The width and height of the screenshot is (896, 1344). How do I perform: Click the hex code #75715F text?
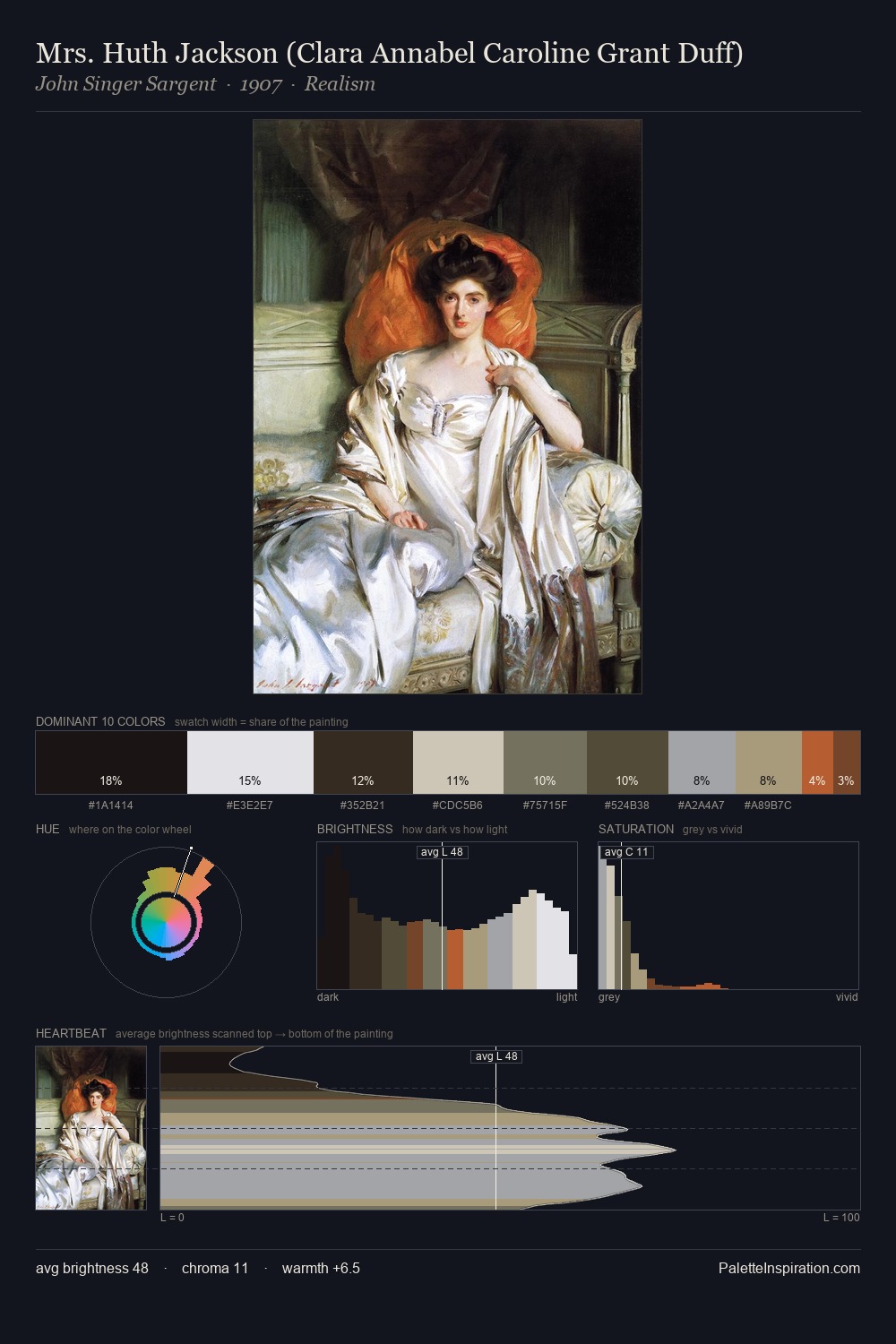[545, 806]
